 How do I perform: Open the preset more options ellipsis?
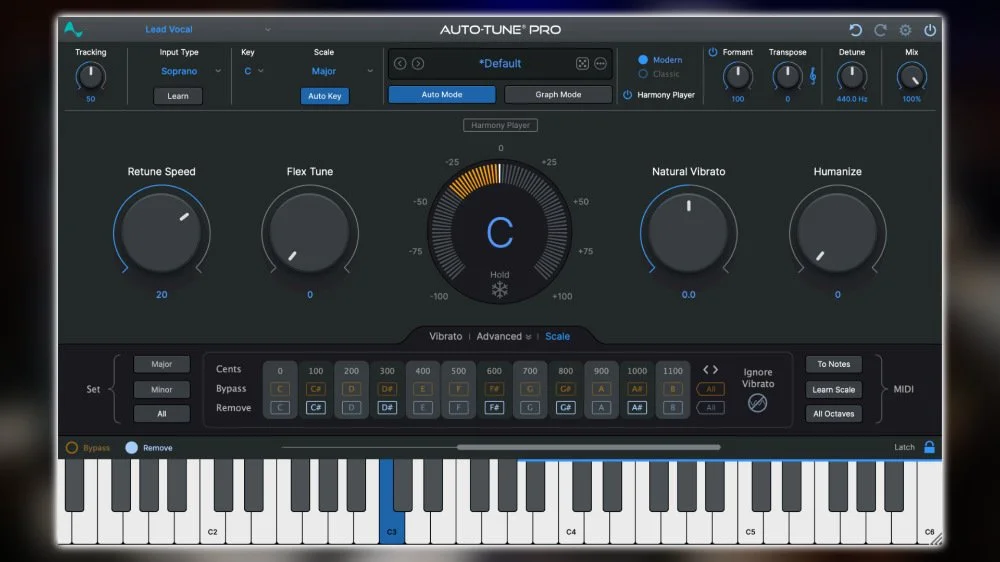[x=600, y=63]
